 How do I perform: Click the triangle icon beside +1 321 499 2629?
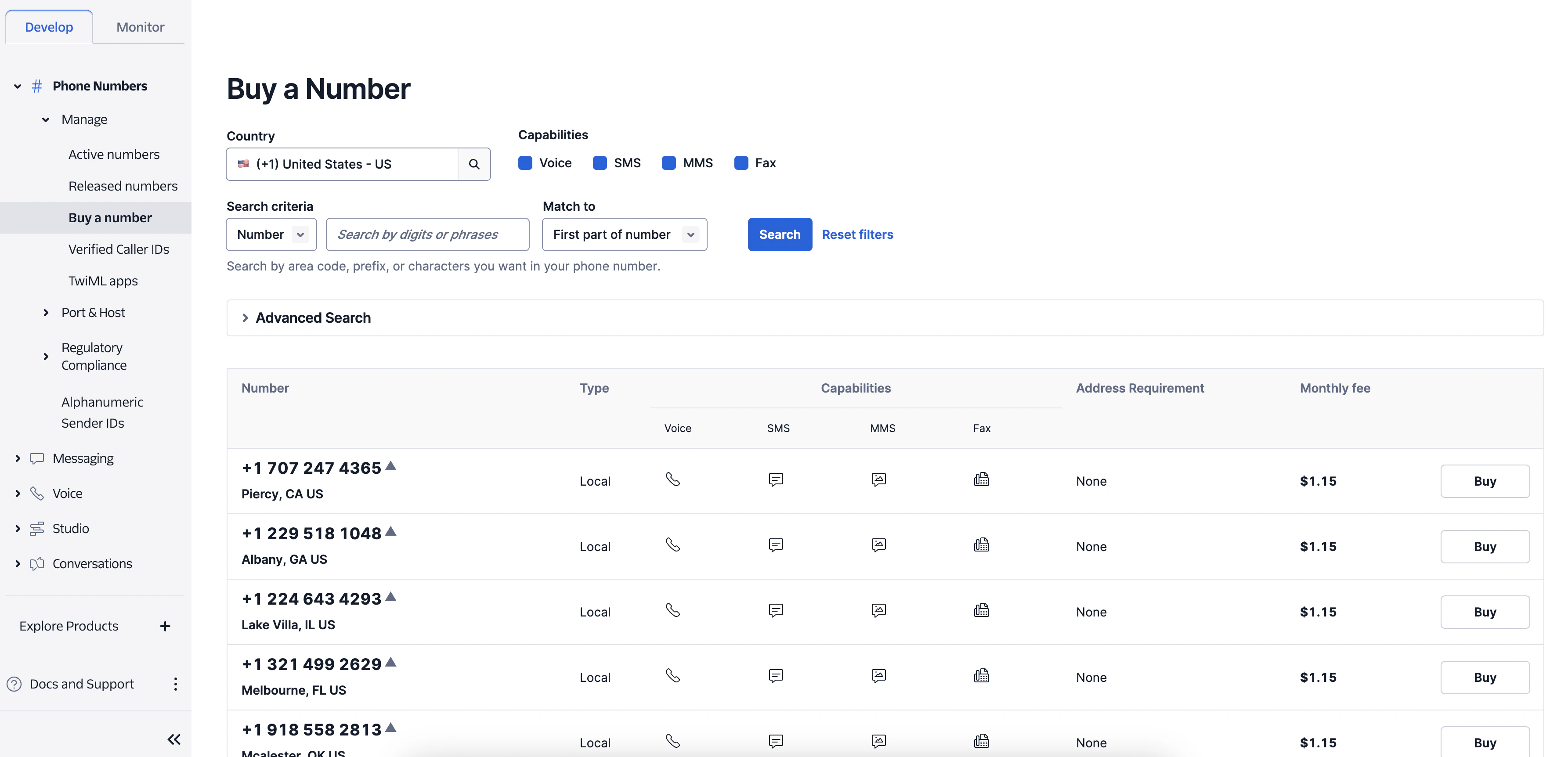391,662
